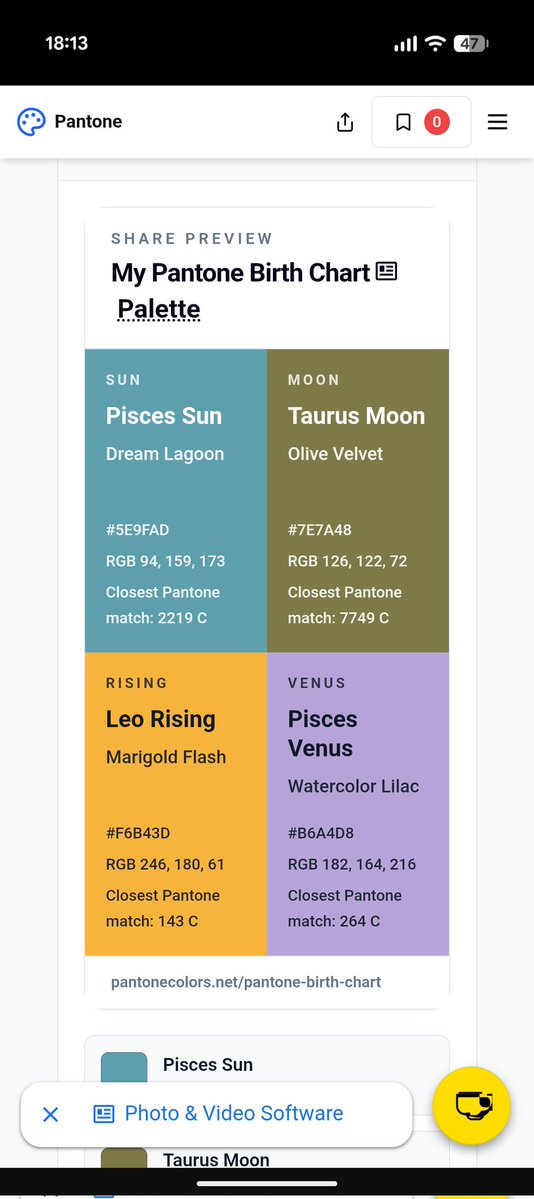Open the bookmark icon with red counter
The height and width of the screenshot is (1199, 534).
coord(421,122)
